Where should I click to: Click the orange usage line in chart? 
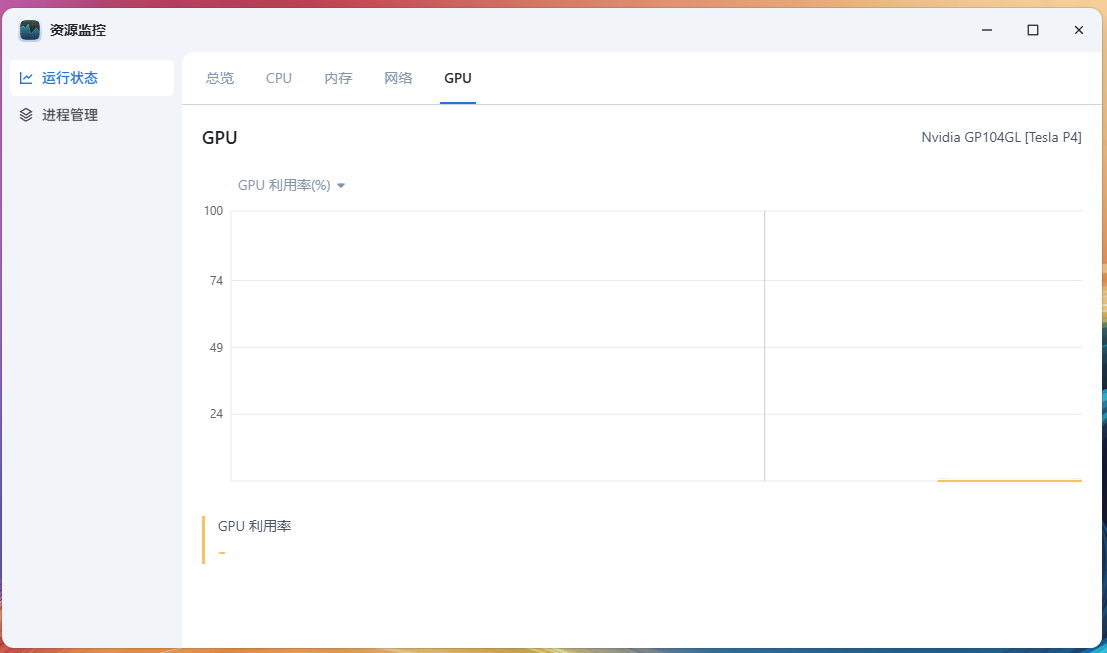[x=1009, y=480]
